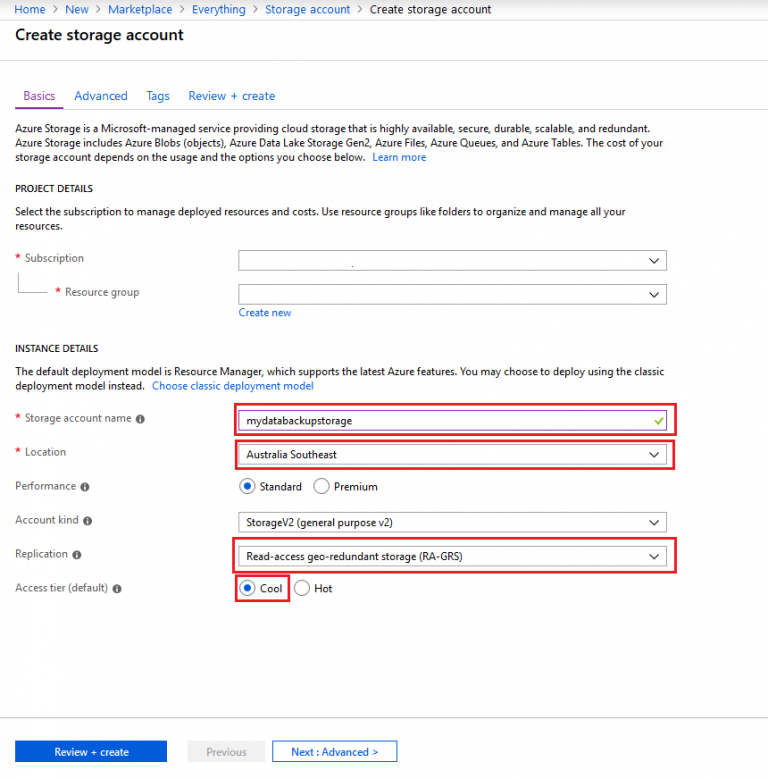The height and width of the screenshot is (779, 768).
Task: Open the Learn more link
Action: click(x=399, y=157)
